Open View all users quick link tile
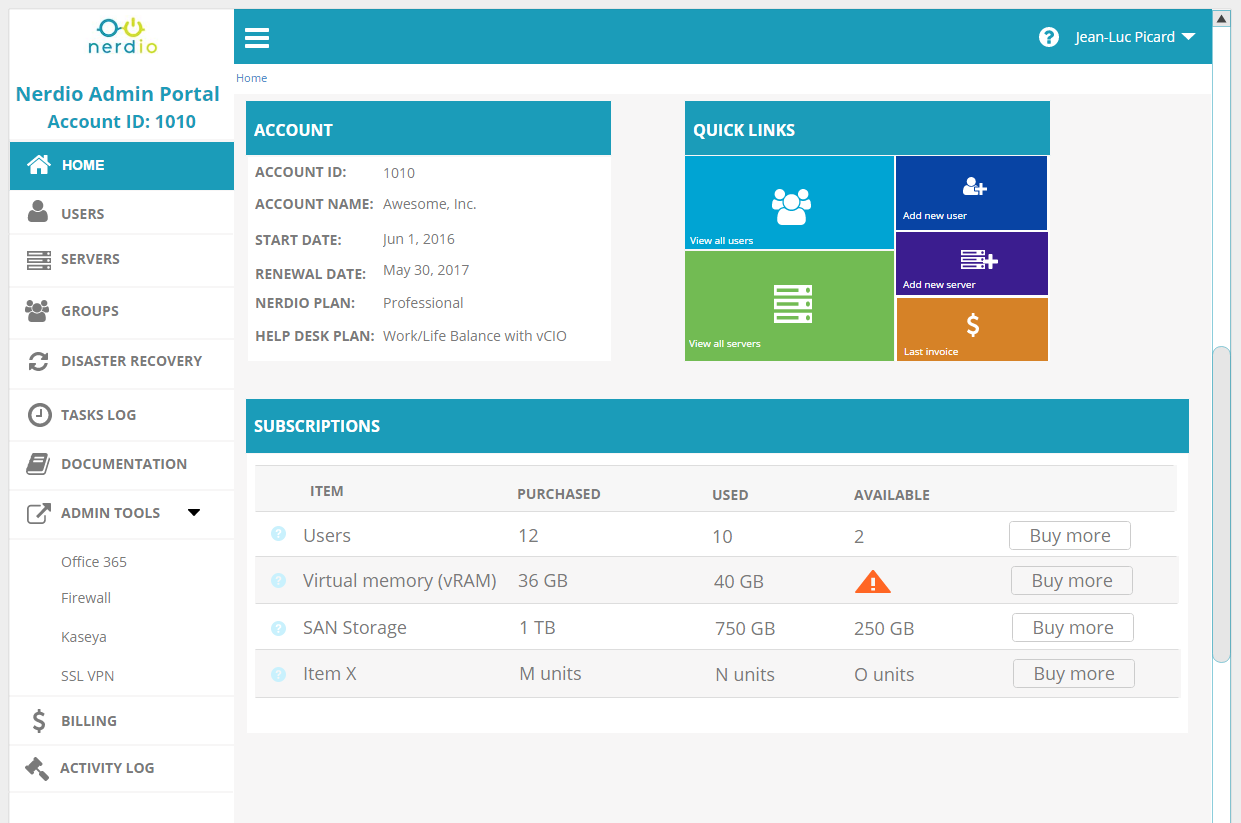 [789, 203]
